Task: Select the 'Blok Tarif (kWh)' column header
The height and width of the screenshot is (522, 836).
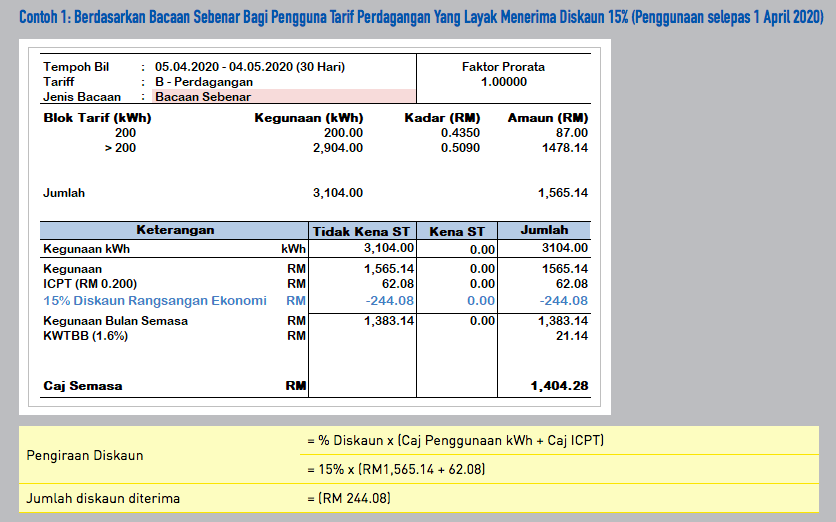Action: [x=98, y=118]
